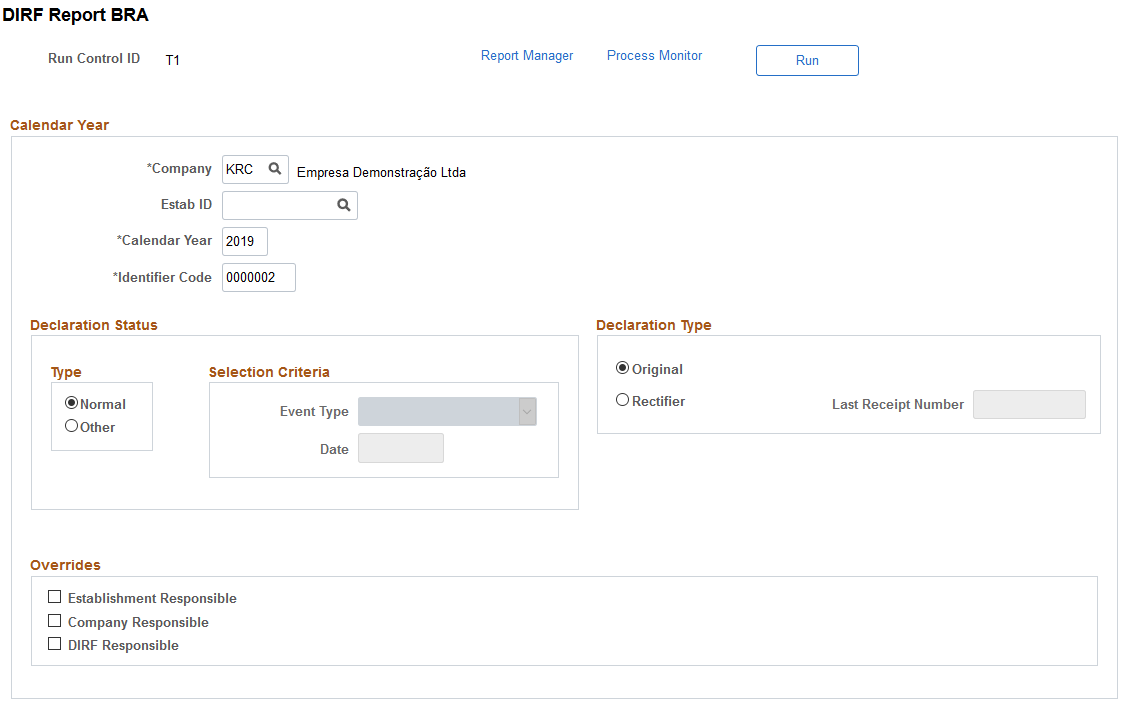The height and width of the screenshot is (705, 1124).
Task: Click the Run Control ID value T1
Action: pyautogui.click(x=173, y=60)
